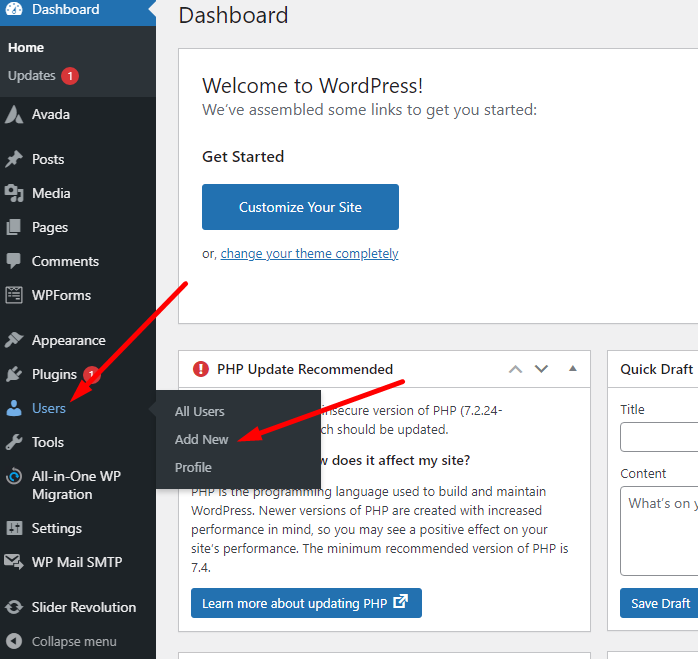Go to Posts in the sidebar
698x659 pixels.
click(x=48, y=159)
